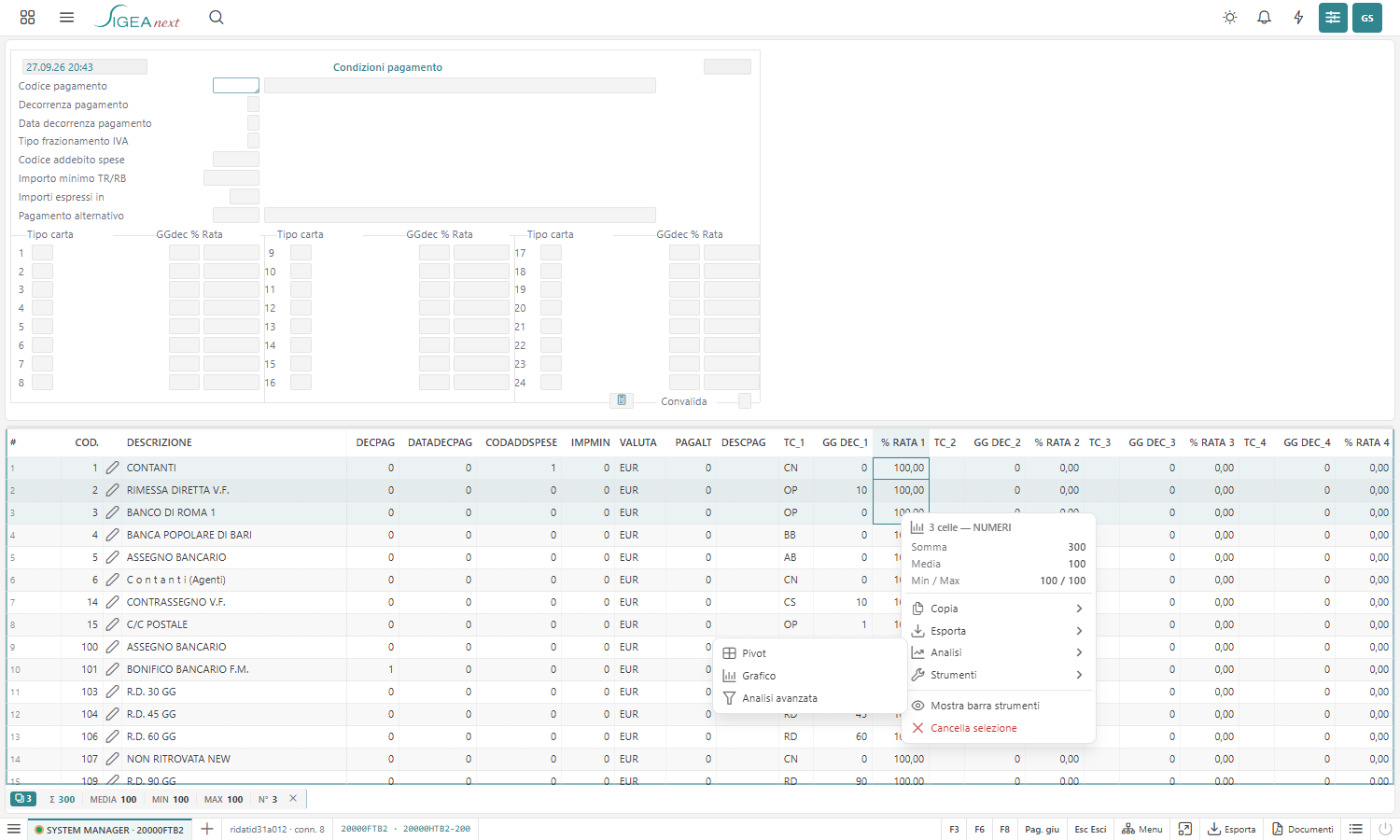Click the lightning bolt quick actions icon
Screen dimensions: 1400x840
coord(1298,17)
